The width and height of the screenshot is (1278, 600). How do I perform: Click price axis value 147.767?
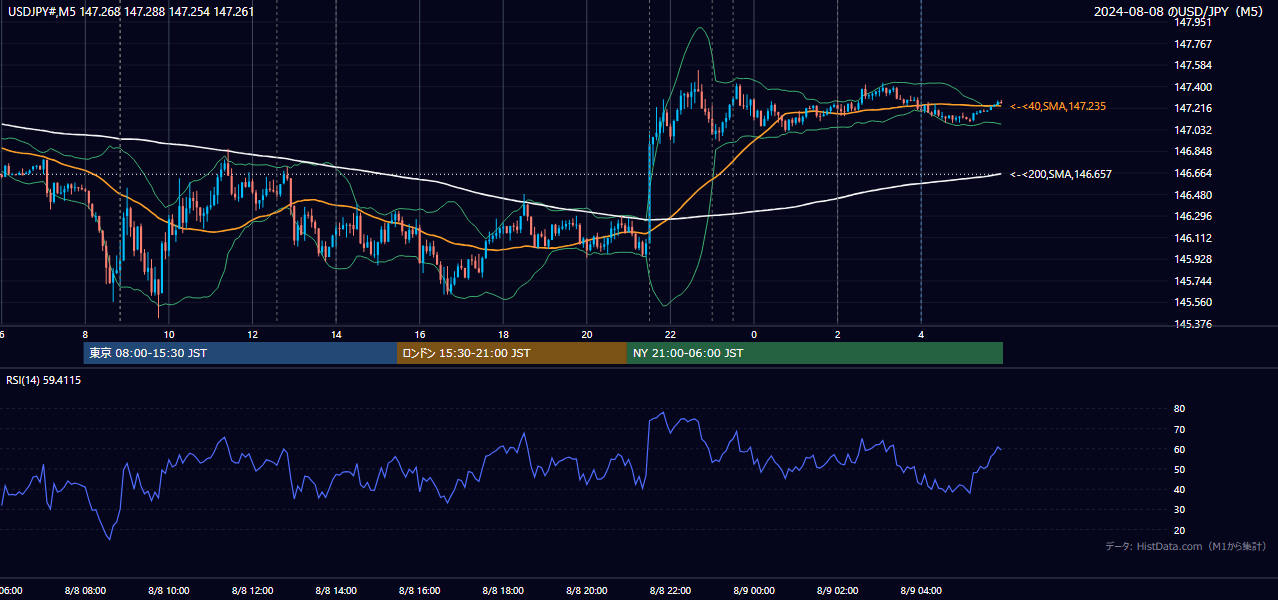point(1193,44)
